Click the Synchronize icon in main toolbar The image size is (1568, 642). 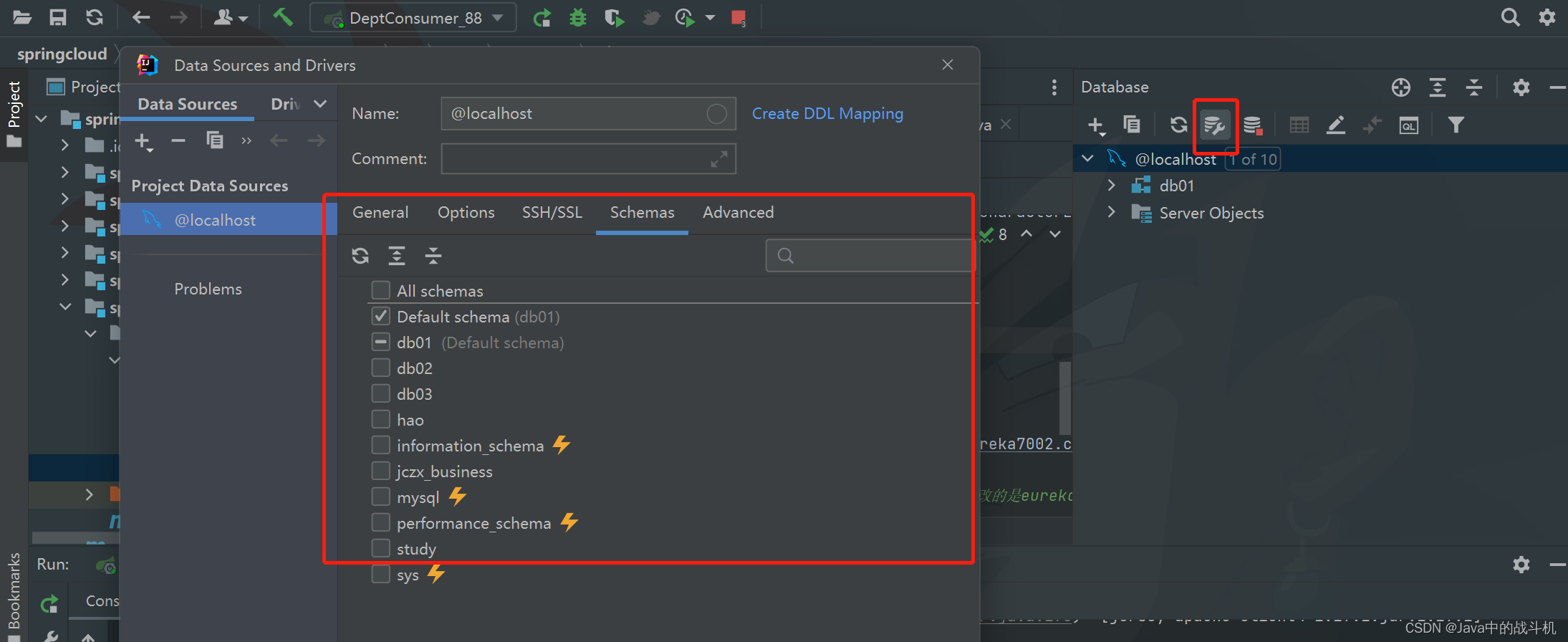pos(95,17)
